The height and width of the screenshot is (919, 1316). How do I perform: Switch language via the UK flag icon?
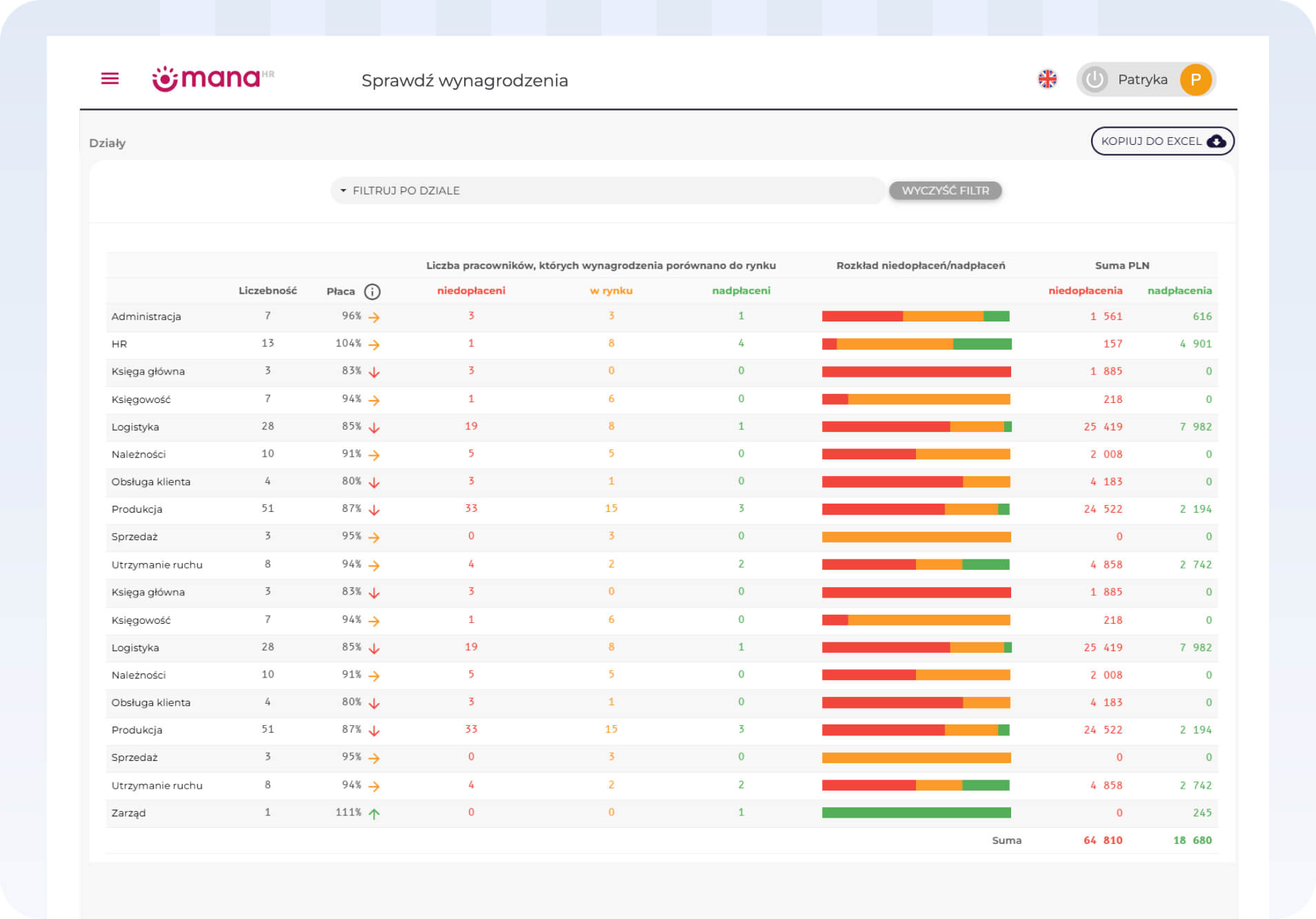pos(1047,79)
